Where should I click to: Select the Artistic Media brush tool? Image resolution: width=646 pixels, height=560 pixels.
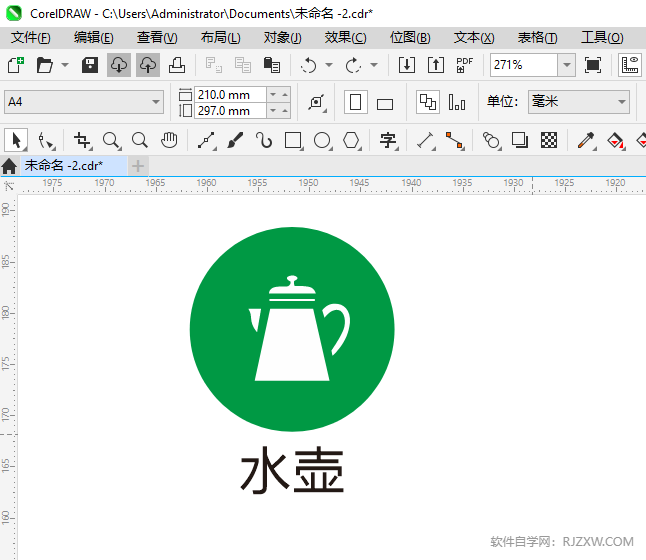click(235, 141)
